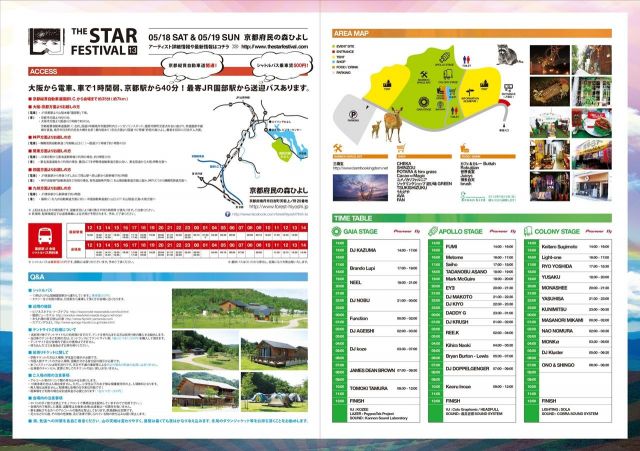Click the circled P parking icon on the map
This screenshot has height=451, width=640.
point(353,115)
